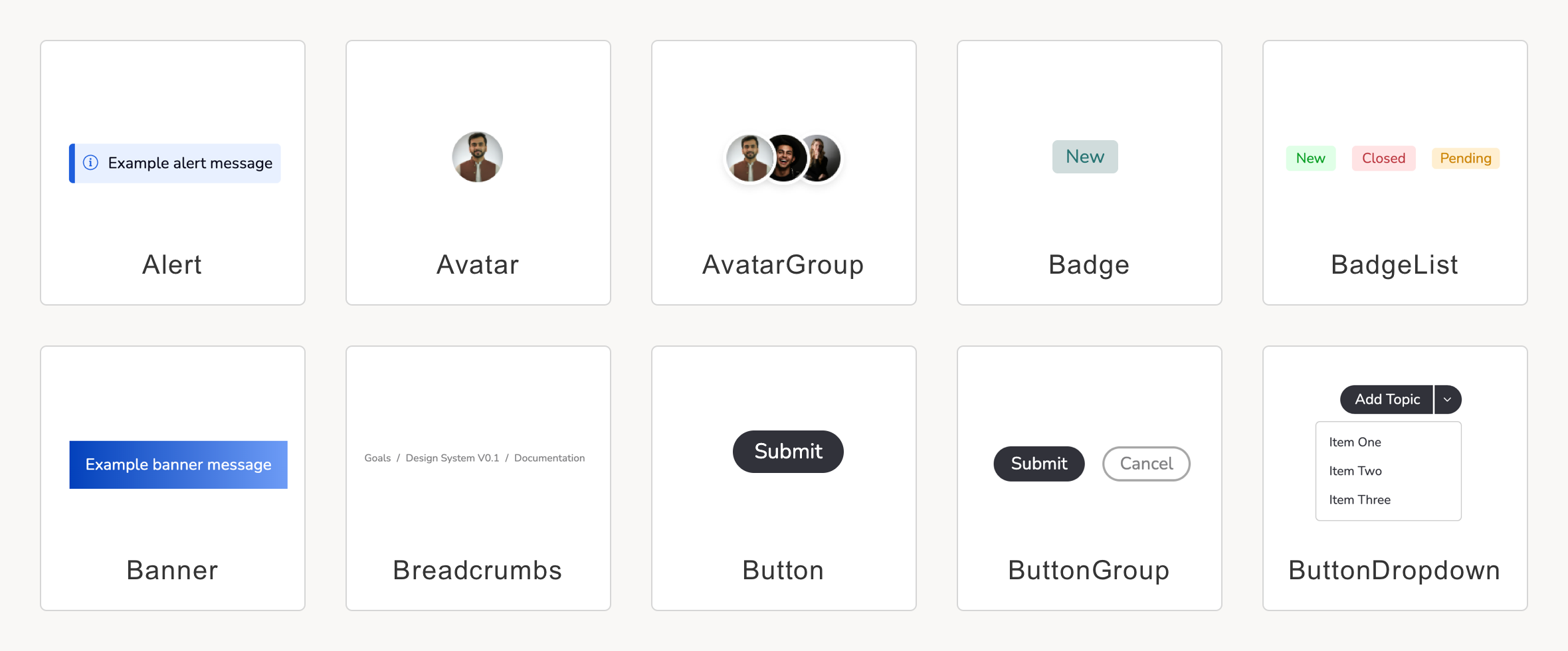The image size is (1568, 651).
Task: Click the Documentation breadcrumb
Action: [x=549, y=458]
